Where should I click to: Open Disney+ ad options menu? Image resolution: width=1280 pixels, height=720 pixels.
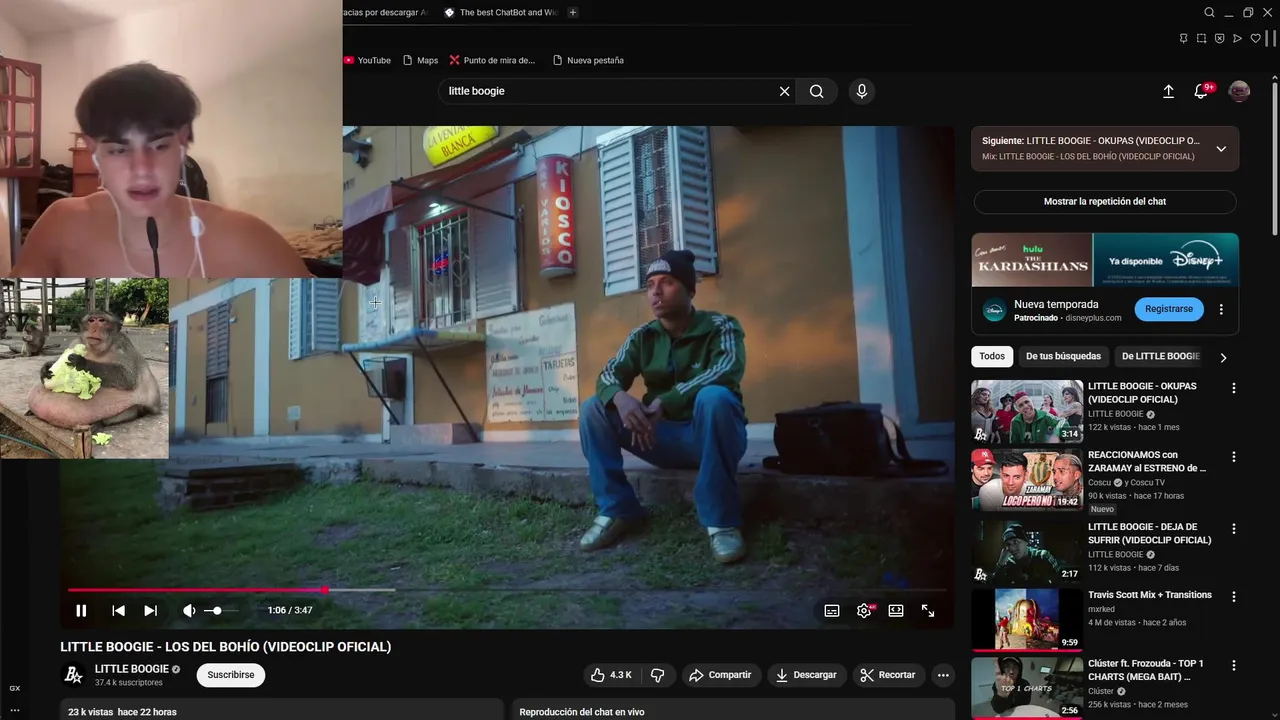point(1221,310)
